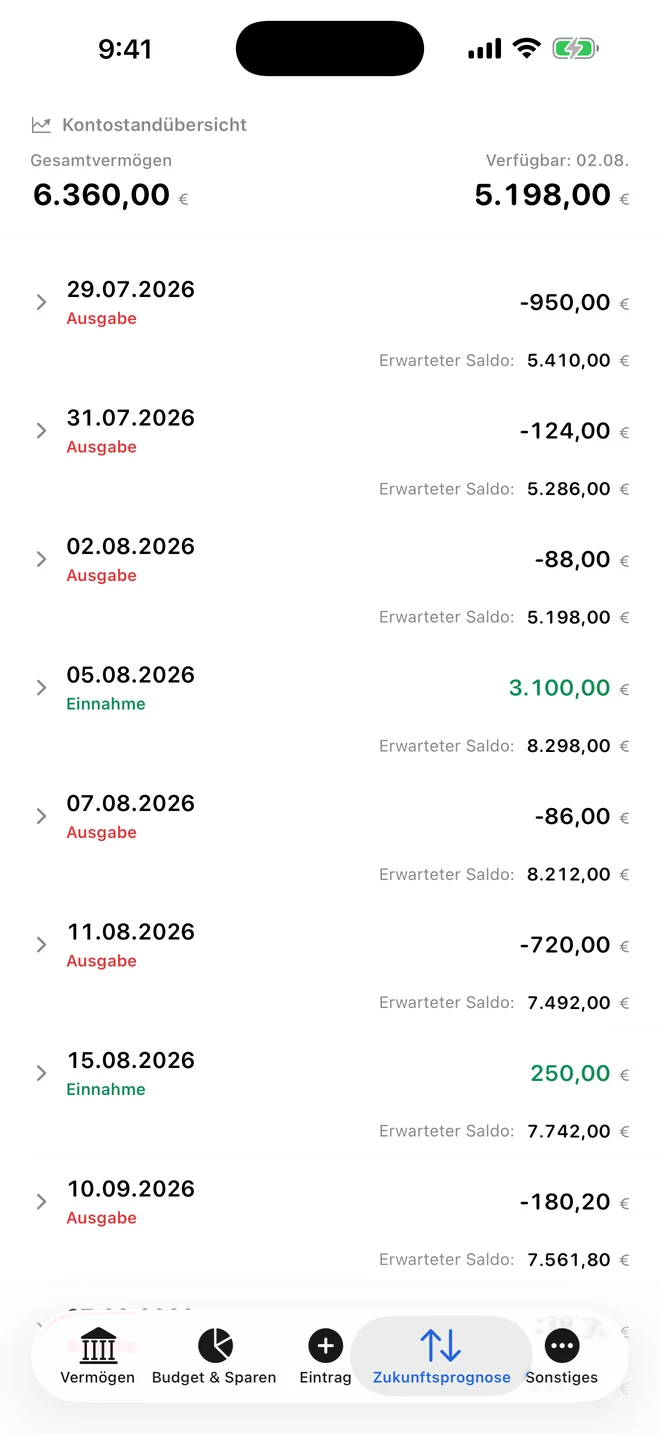Switch to the Vermögen tab label
Viewport: 660px width, 1434px height.
[x=98, y=1378]
